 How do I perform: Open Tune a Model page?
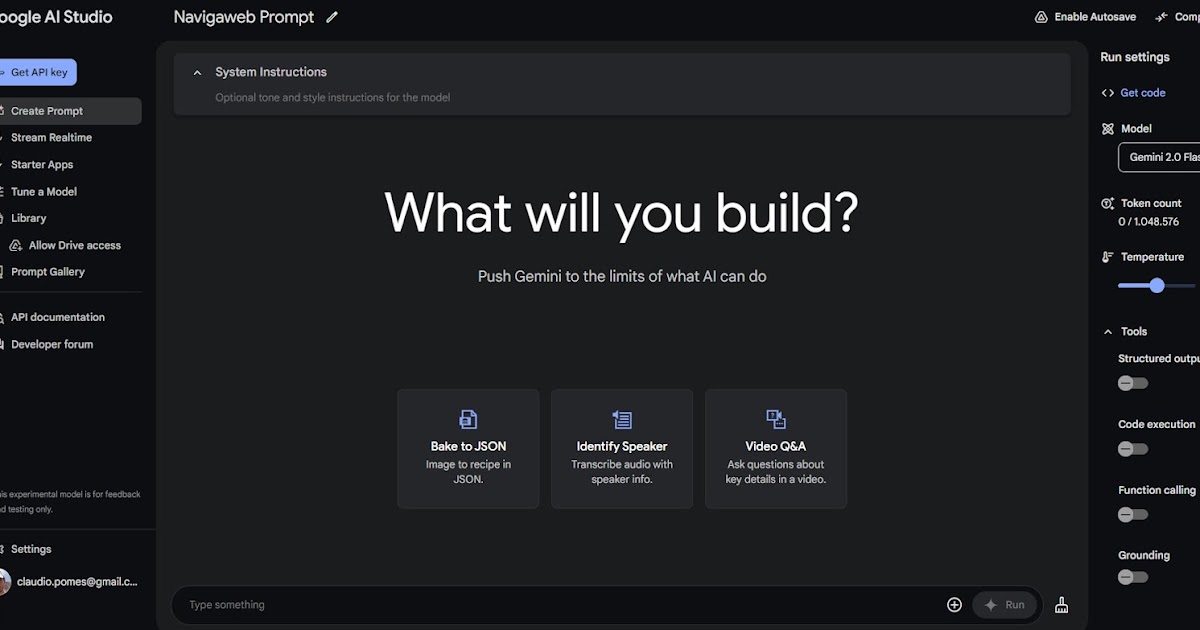click(x=44, y=192)
